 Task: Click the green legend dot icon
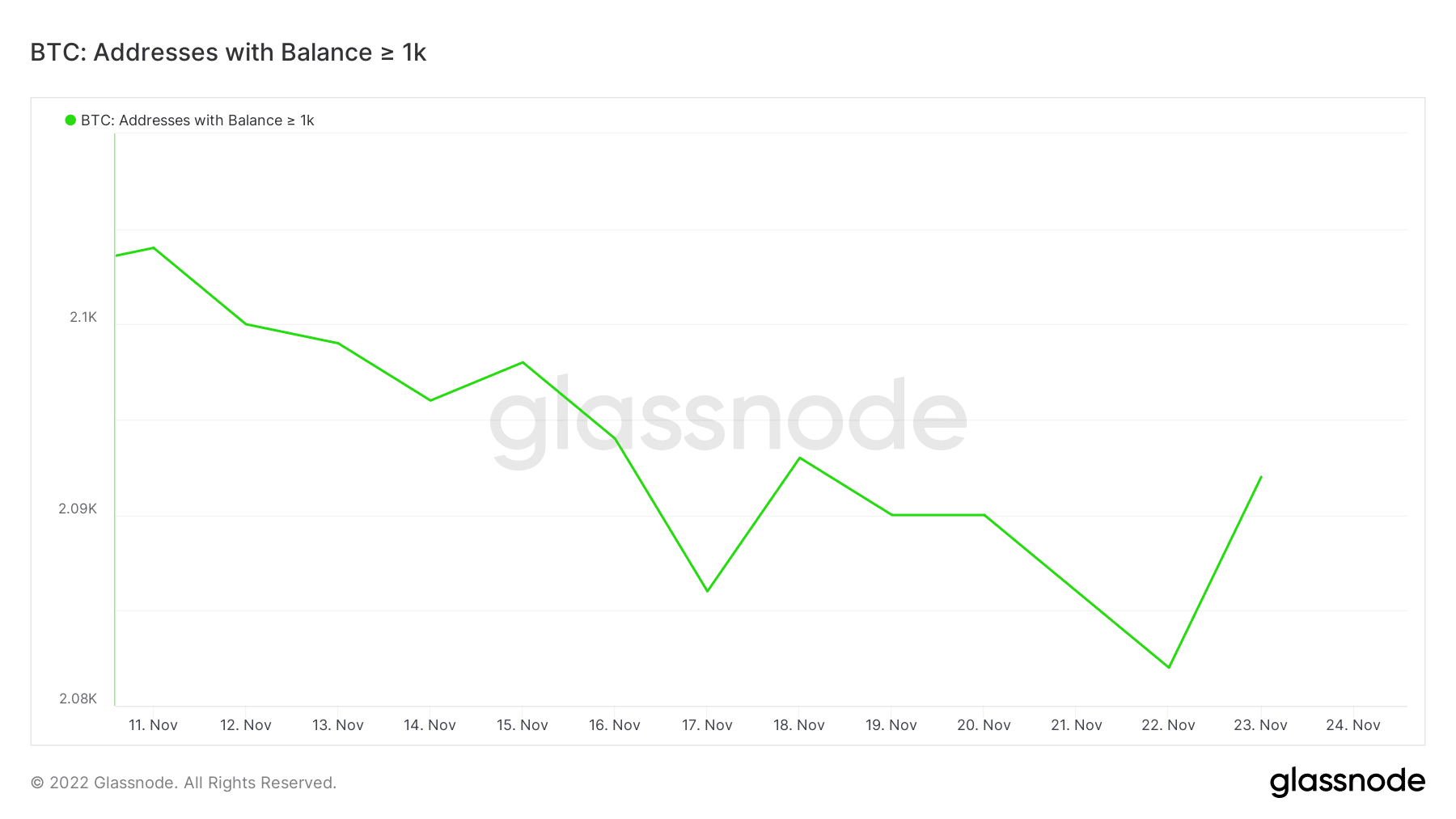tap(70, 120)
